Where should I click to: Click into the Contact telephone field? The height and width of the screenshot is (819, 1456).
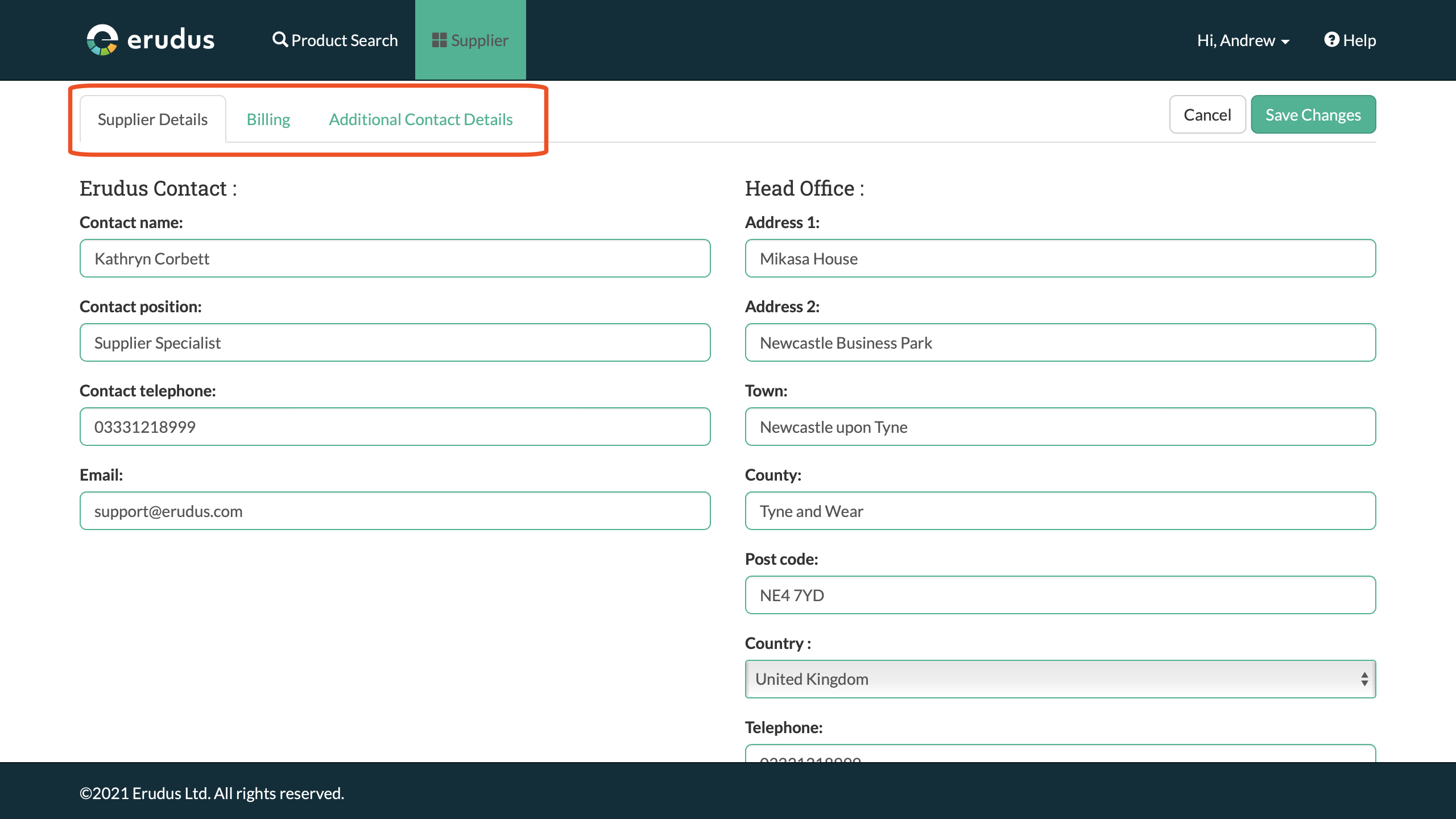[395, 427]
